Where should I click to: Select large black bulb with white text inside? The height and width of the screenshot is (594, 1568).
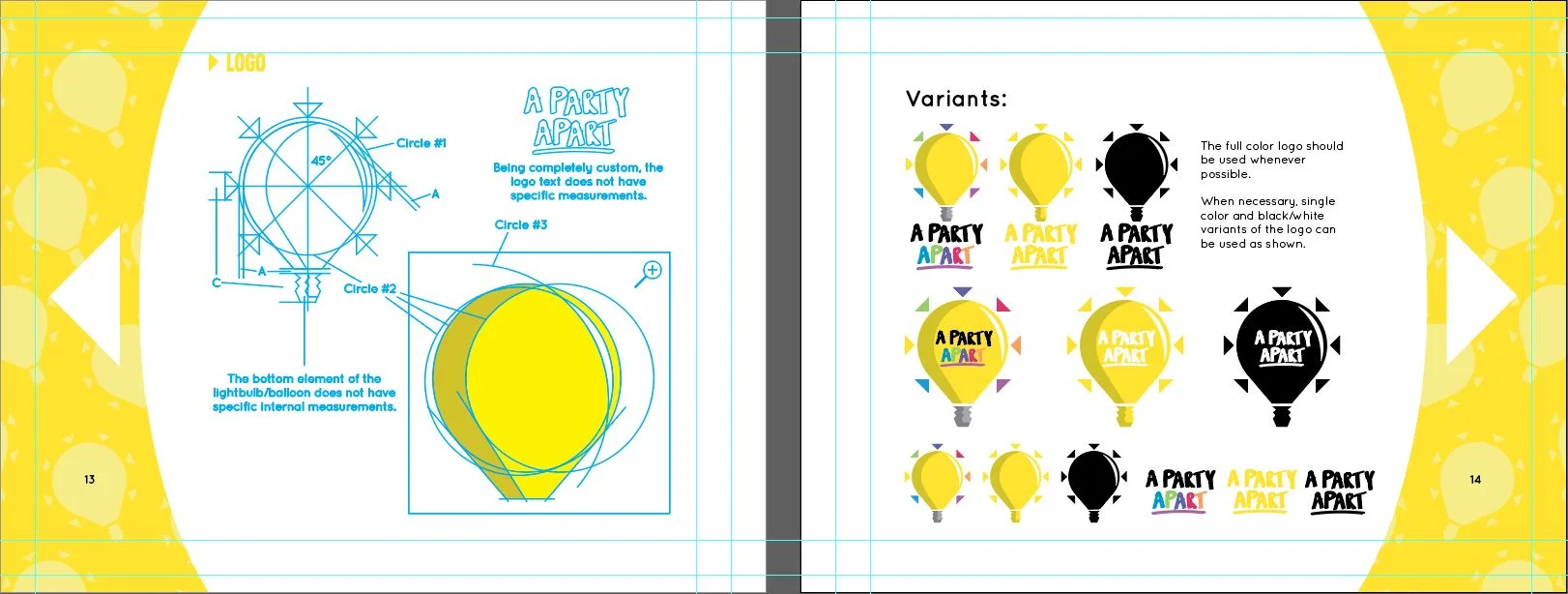(1282, 357)
